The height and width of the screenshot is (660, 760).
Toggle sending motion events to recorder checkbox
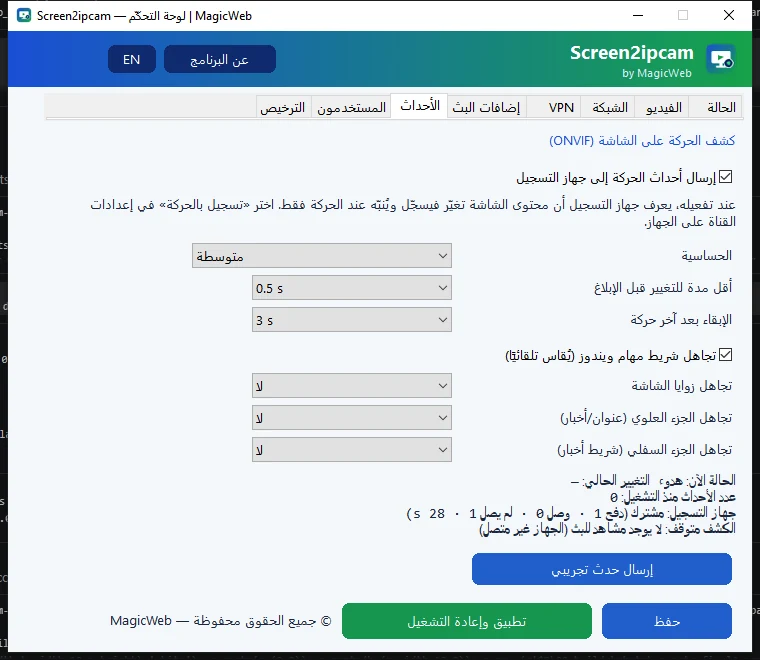(x=725, y=177)
